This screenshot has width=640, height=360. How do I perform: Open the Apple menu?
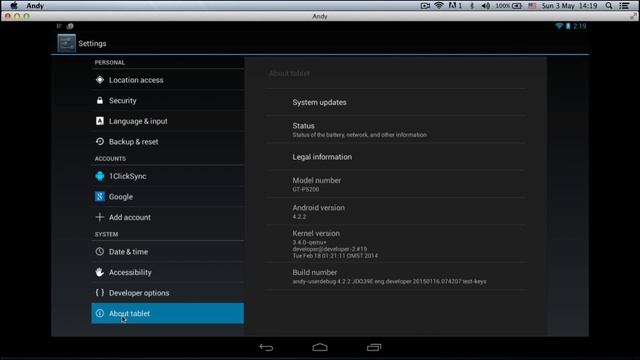[x=13, y=5]
